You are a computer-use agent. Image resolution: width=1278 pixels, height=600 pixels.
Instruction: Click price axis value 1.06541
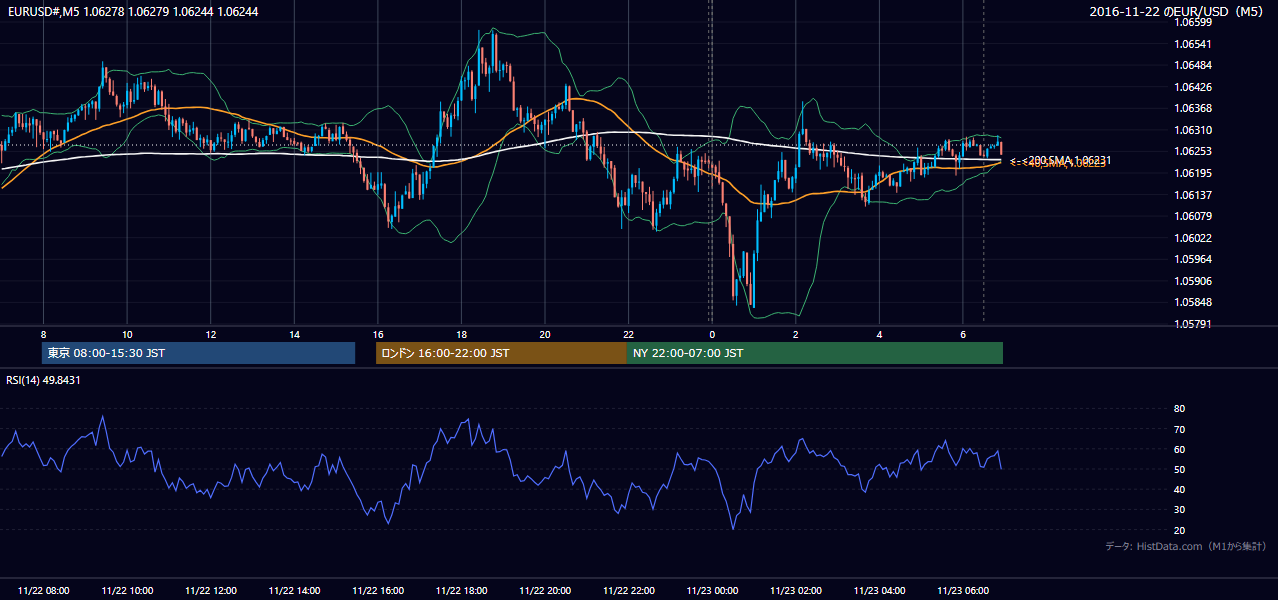tap(1192, 44)
